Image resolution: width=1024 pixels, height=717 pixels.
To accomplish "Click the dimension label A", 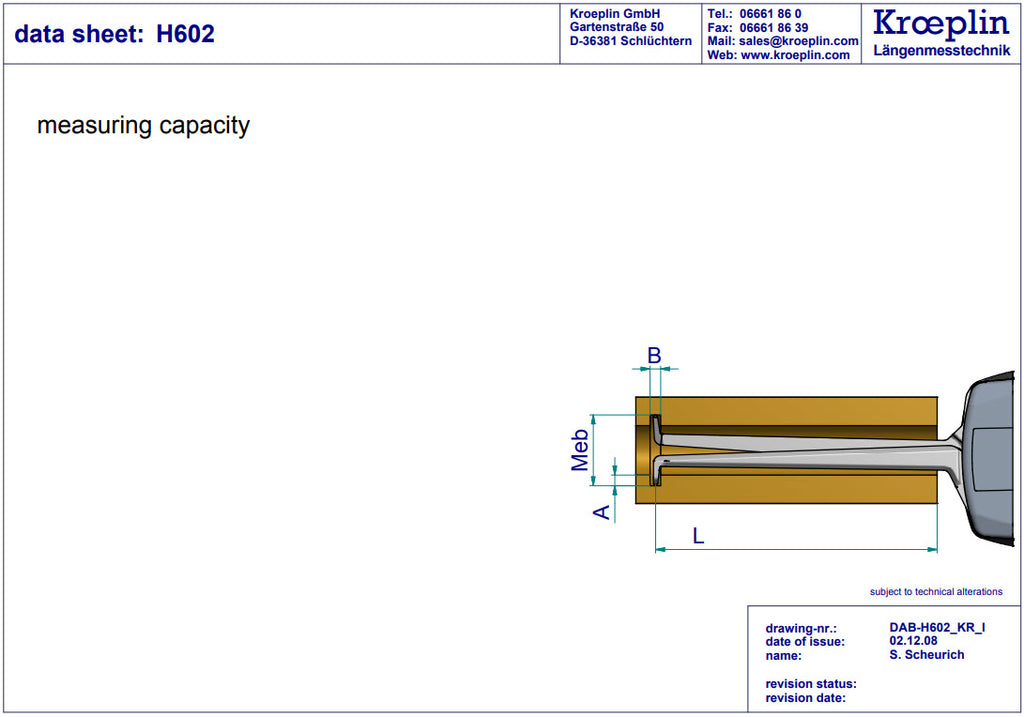I will coord(601,513).
